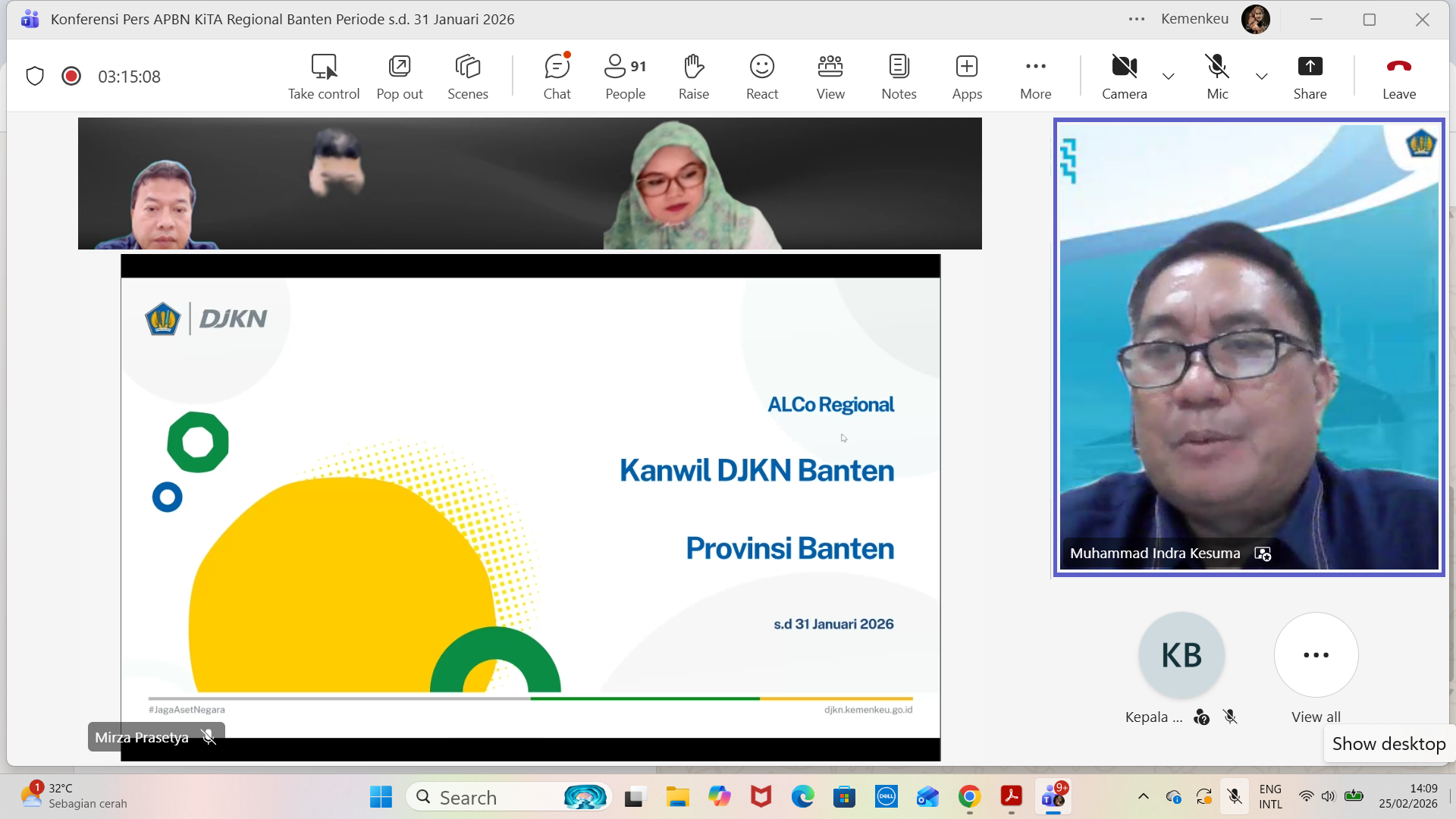Expand the Mic options arrow
Image resolution: width=1456 pixels, height=819 pixels.
(1261, 77)
